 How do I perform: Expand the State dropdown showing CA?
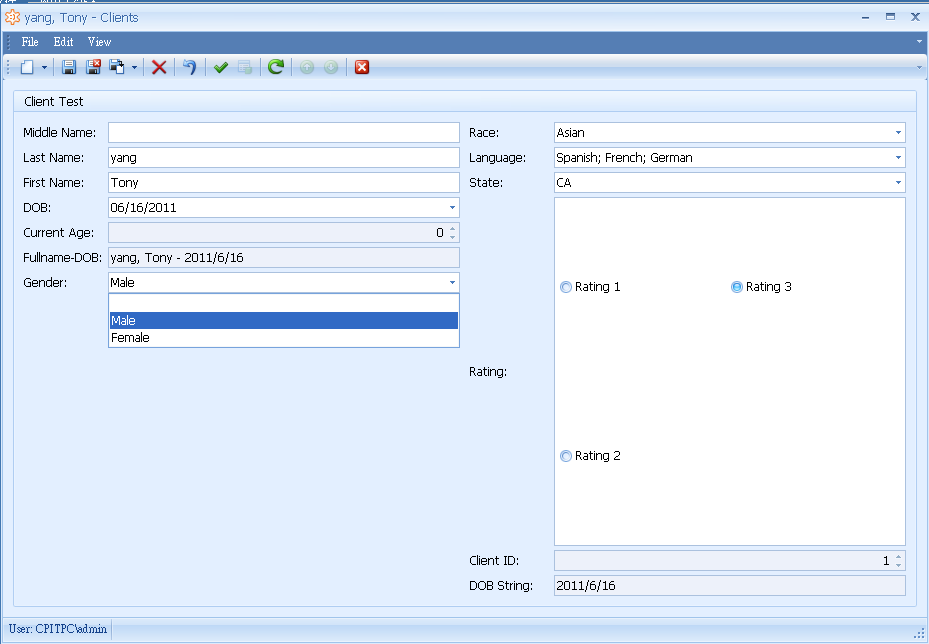[x=898, y=182]
